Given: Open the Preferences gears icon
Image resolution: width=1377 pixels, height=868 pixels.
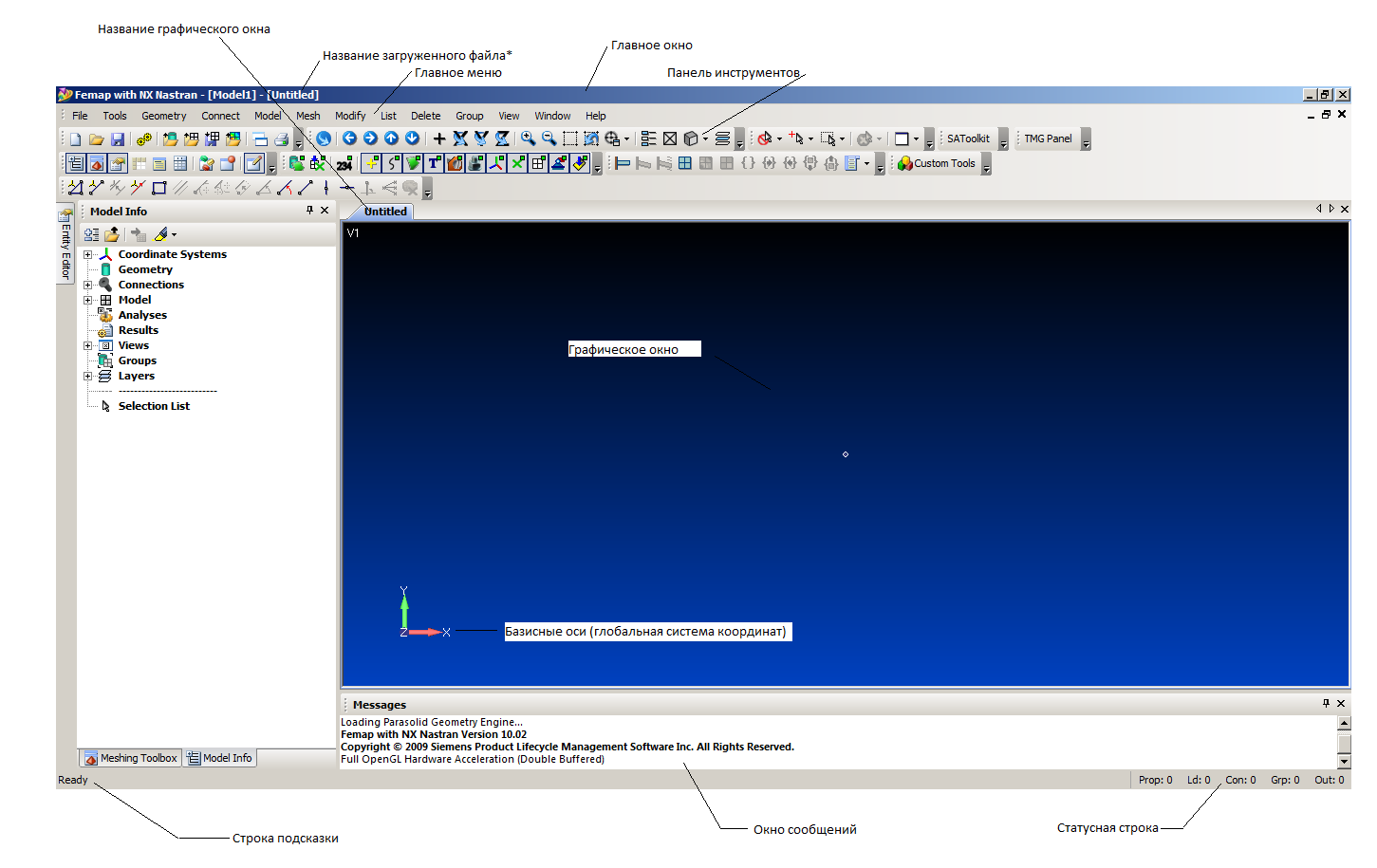Looking at the screenshot, I should (144, 139).
